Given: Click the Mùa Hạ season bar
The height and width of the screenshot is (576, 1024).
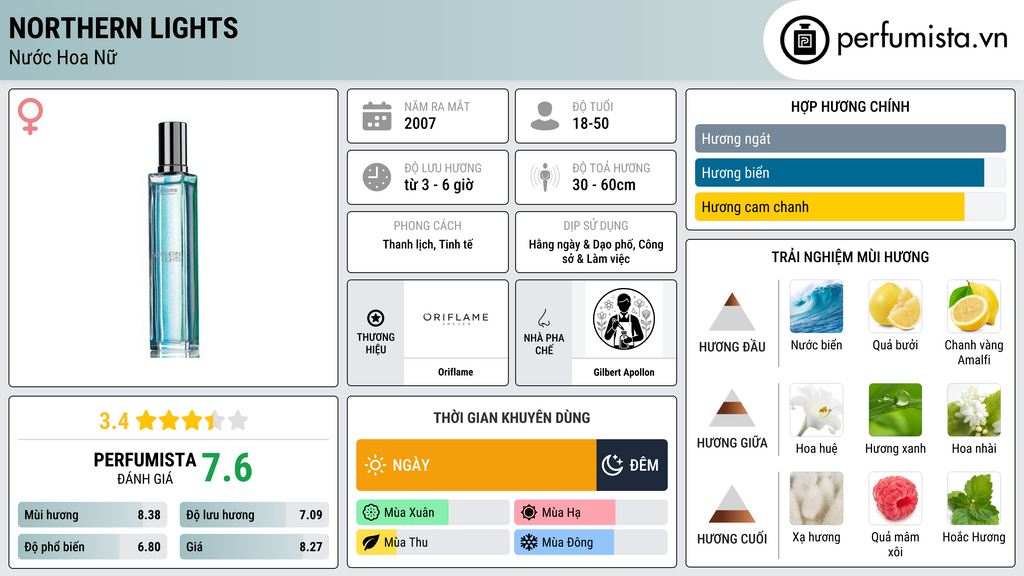Looking at the screenshot, I should click(590, 513).
